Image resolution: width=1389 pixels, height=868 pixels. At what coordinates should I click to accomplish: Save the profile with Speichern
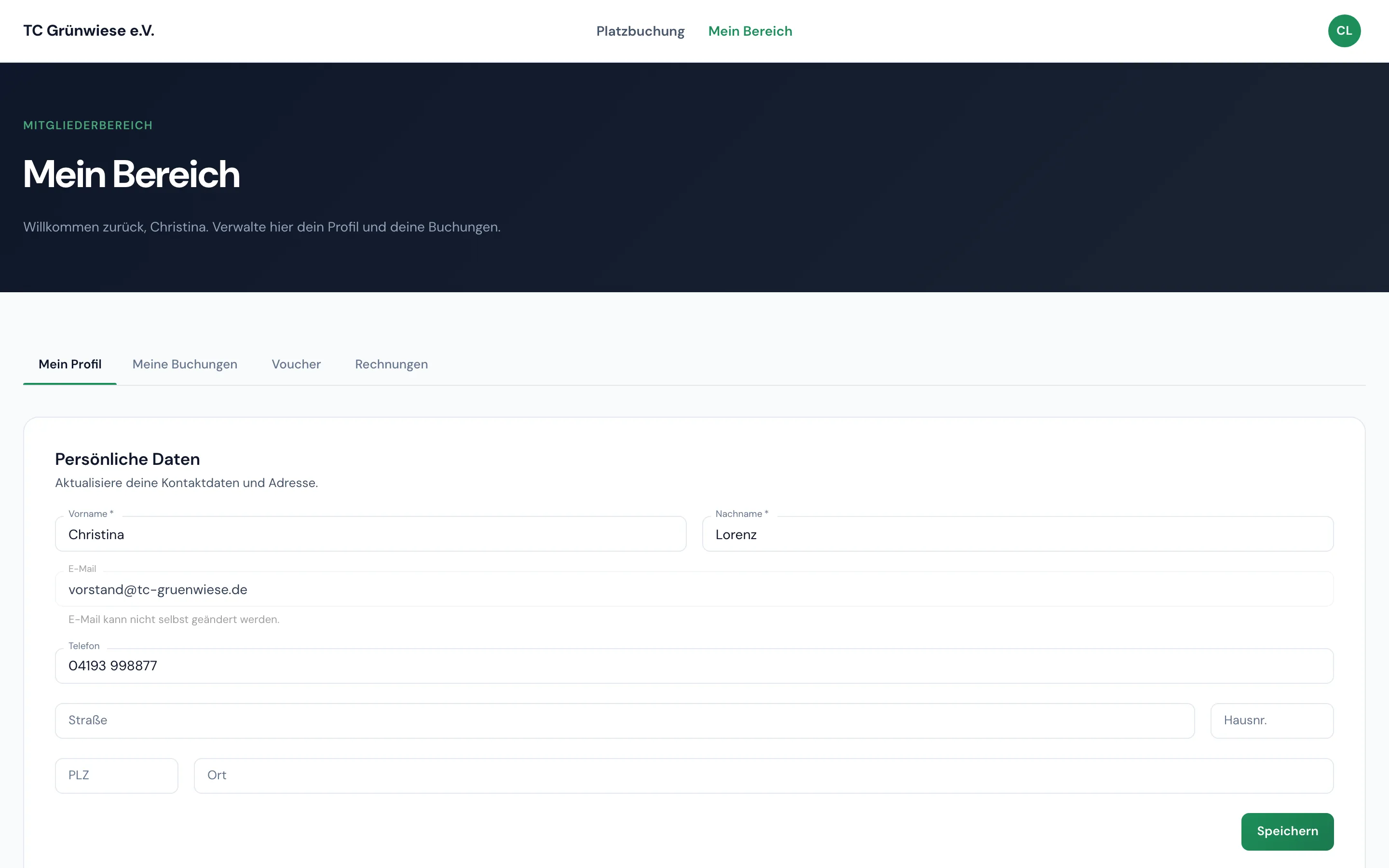1287,831
